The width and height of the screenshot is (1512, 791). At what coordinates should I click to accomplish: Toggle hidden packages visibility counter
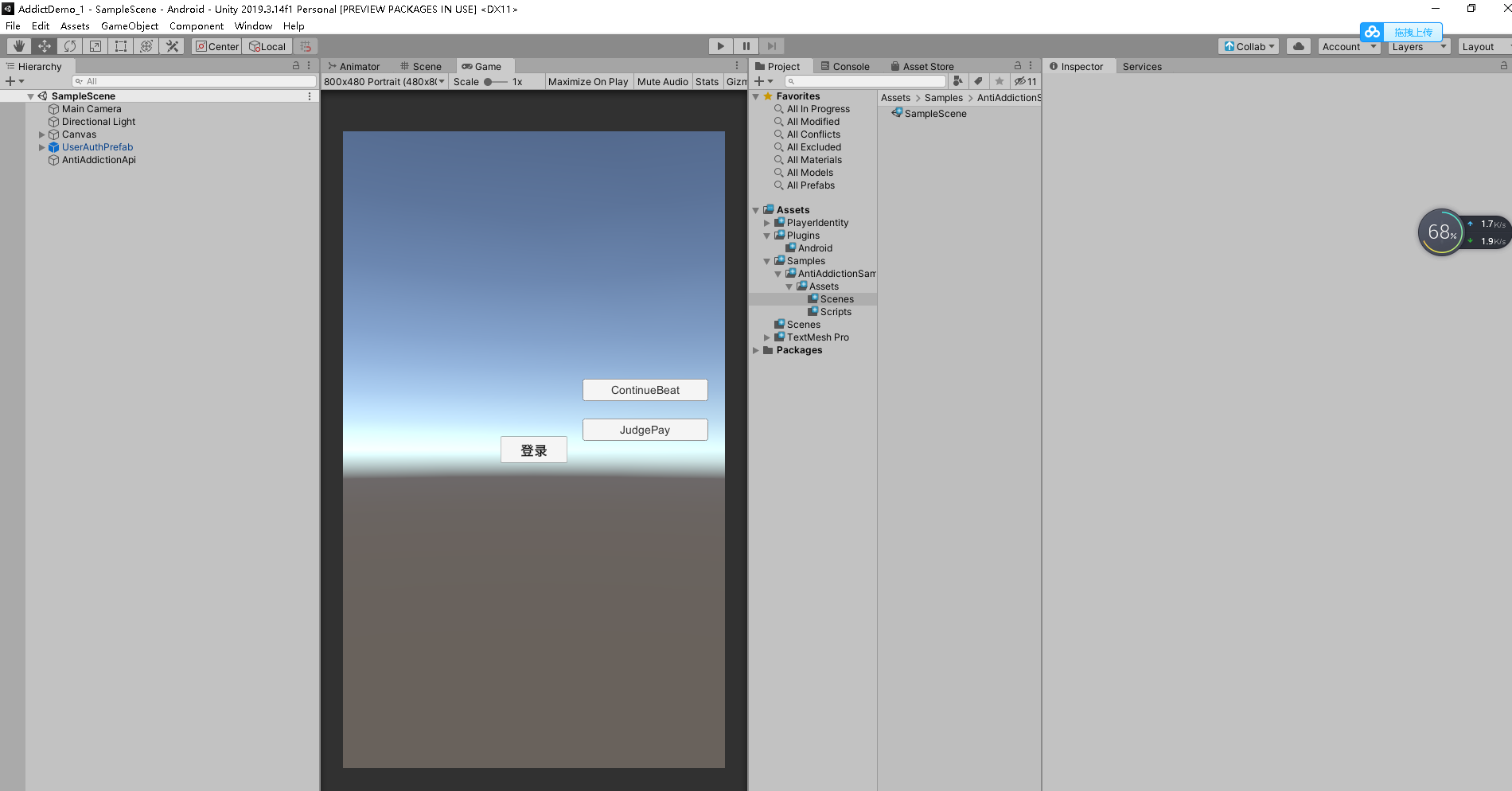pyautogui.click(x=1026, y=81)
